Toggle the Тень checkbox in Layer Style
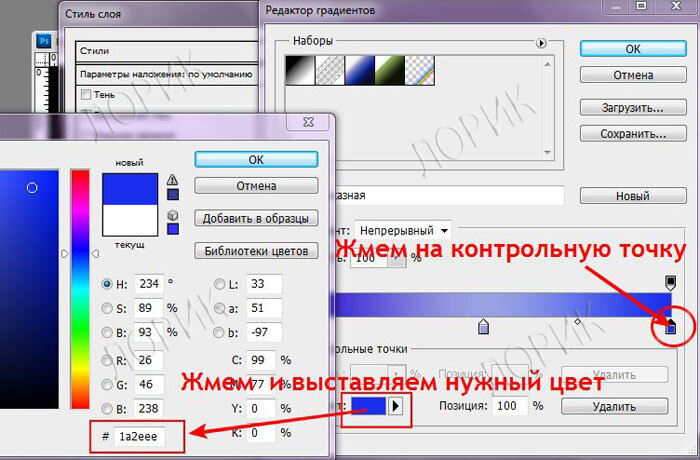This screenshot has height=460, width=700. point(86,94)
